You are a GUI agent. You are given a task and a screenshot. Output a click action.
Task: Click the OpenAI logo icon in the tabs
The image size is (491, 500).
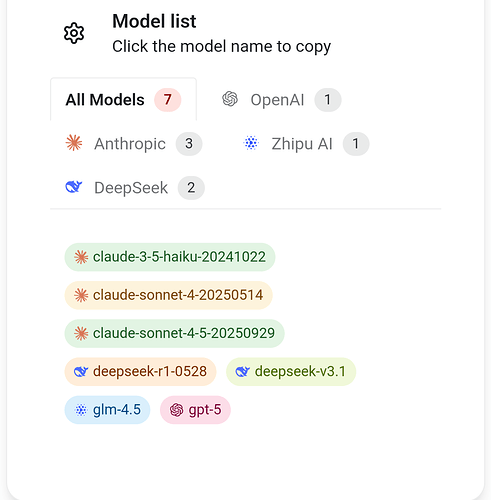pos(230,99)
